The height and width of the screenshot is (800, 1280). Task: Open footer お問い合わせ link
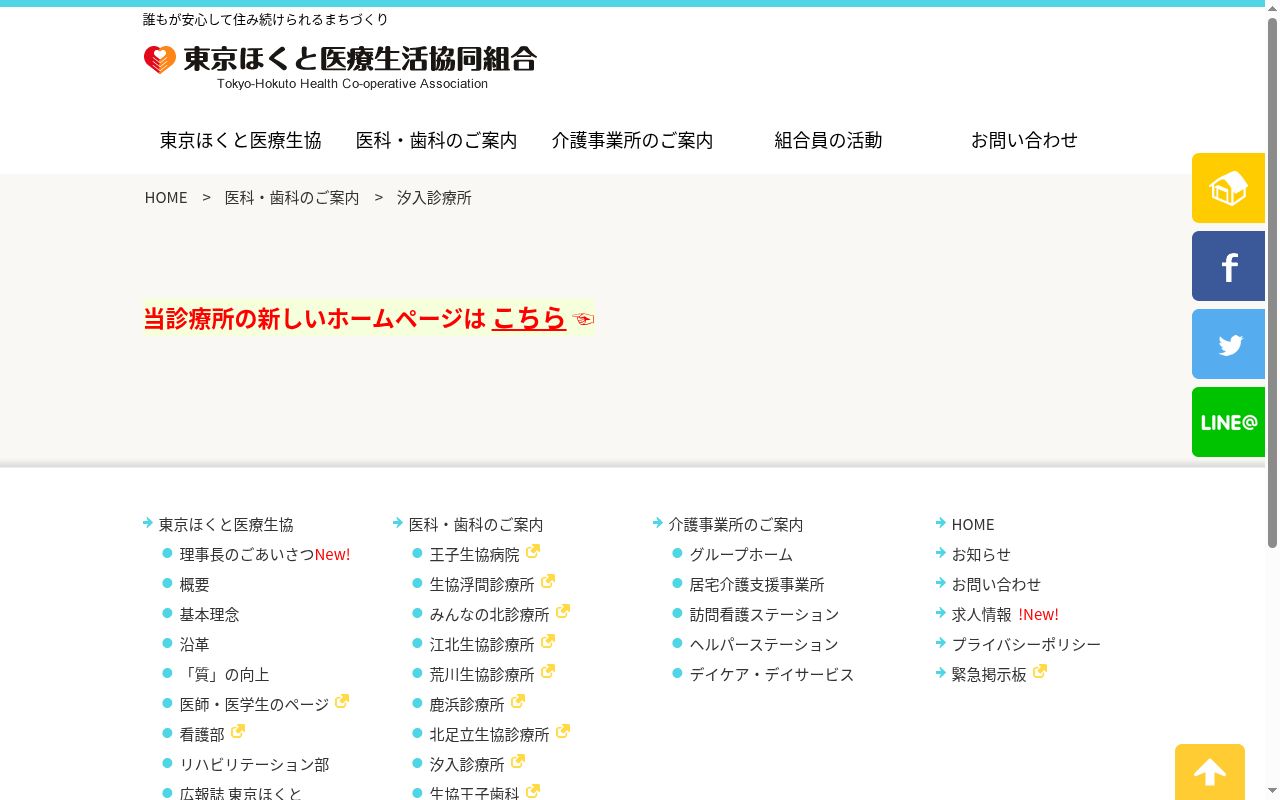996,584
